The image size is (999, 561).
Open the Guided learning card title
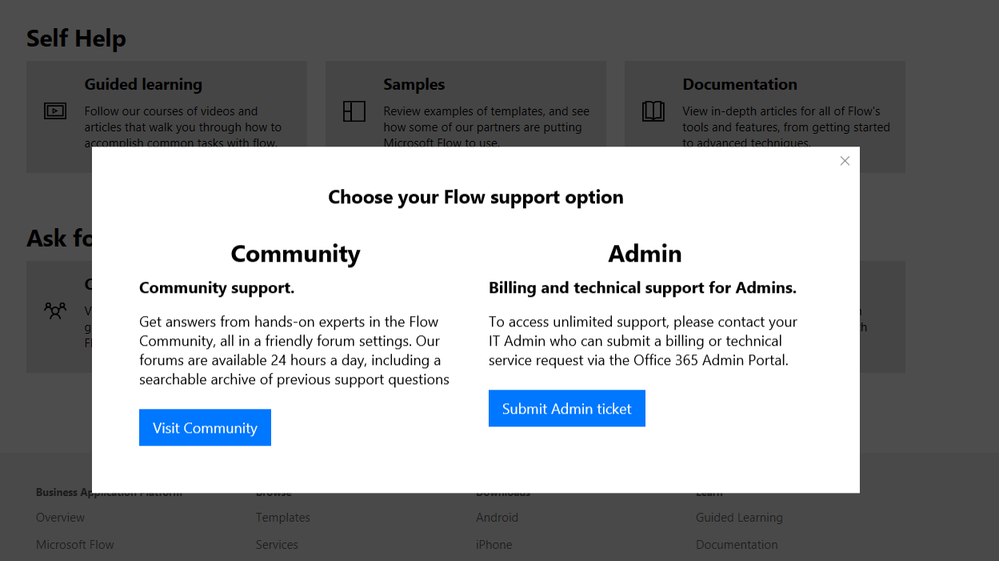click(143, 84)
